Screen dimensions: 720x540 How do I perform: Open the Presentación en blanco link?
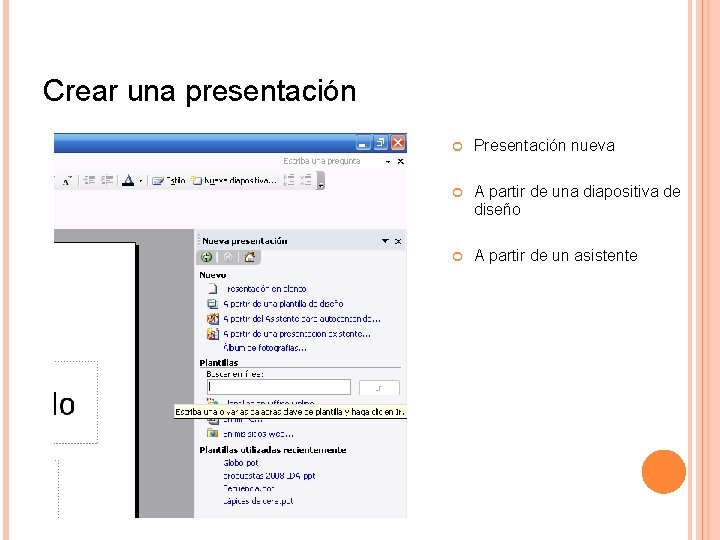coord(266,289)
